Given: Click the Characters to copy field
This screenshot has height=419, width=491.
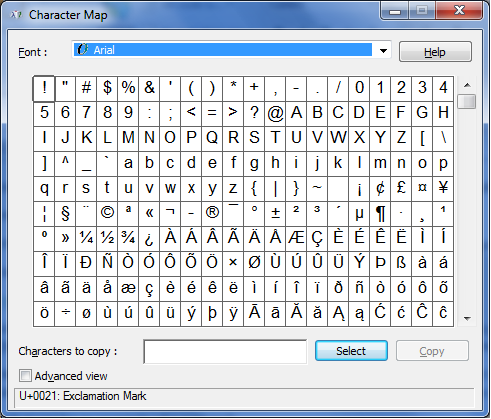Looking at the screenshot, I should click(225, 351).
